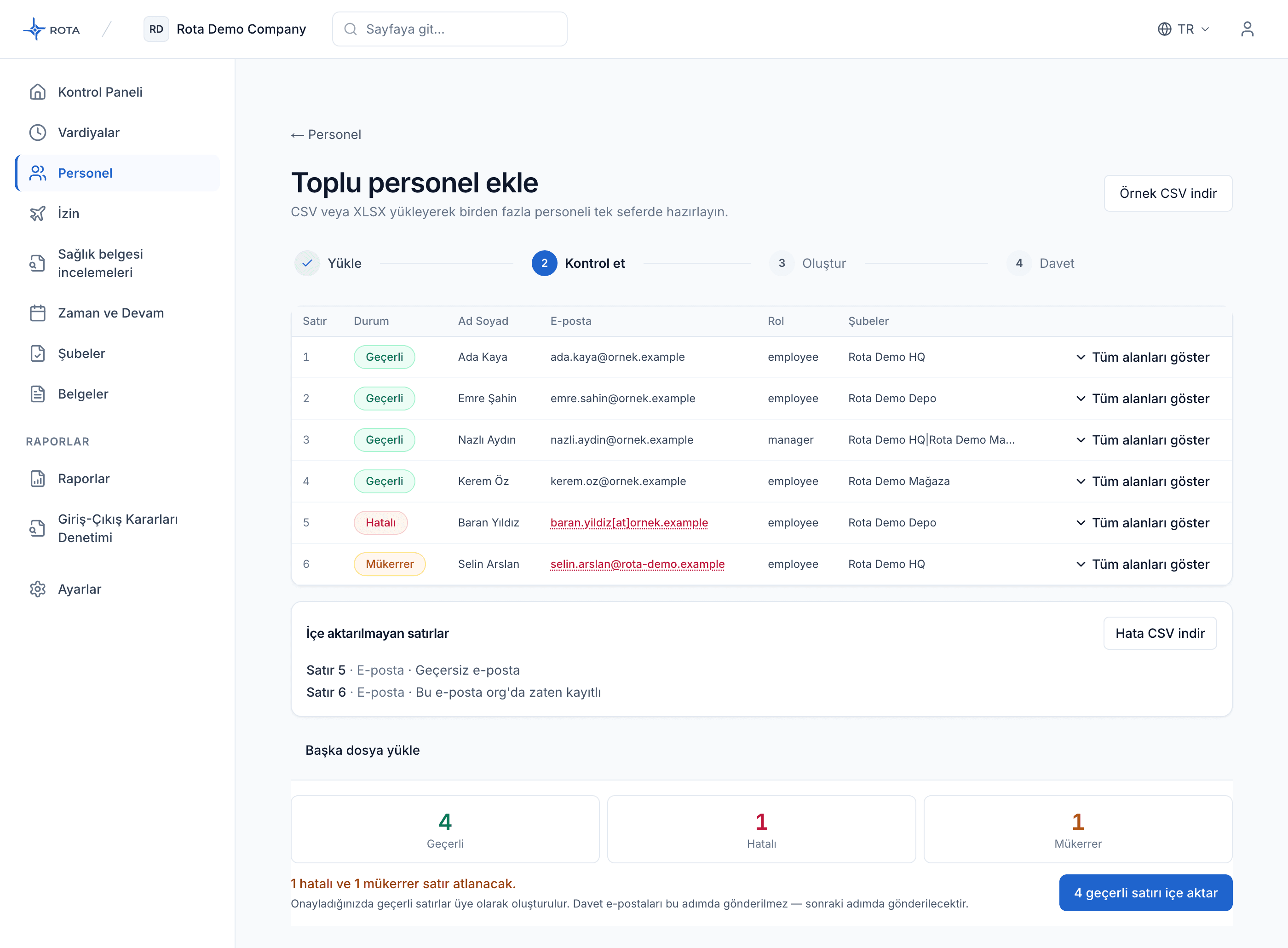The image size is (1288, 948).
Task: Open Zaman ve Devam calendar icon
Action: [38, 313]
